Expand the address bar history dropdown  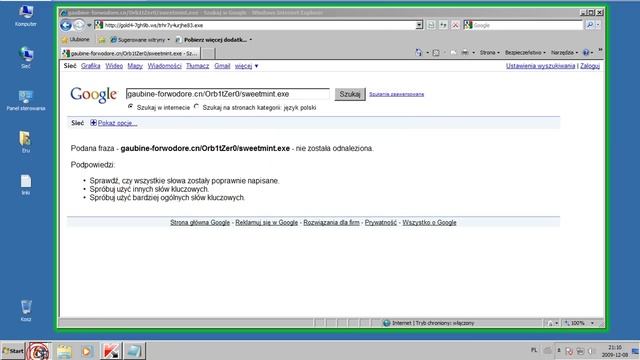(x=419, y=25)
